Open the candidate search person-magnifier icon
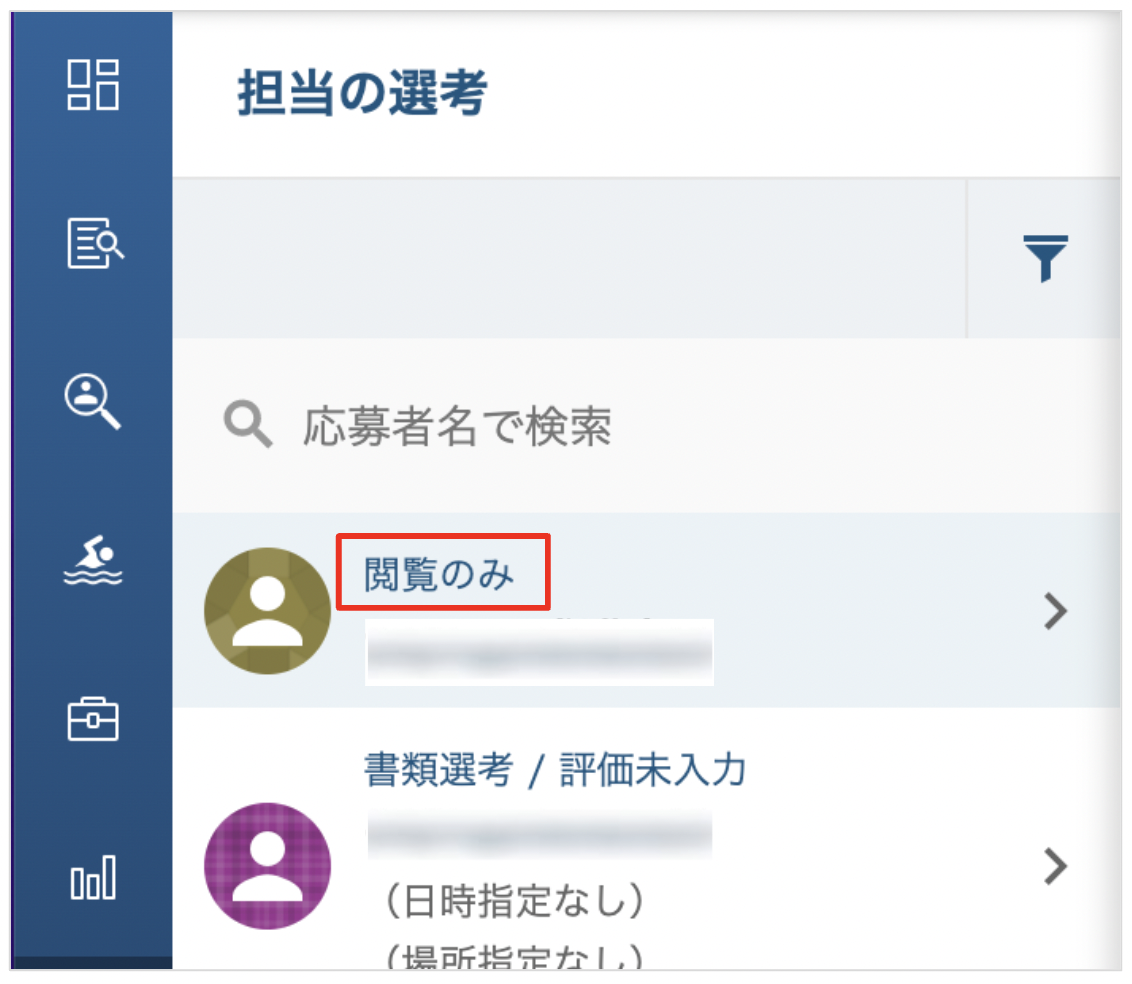 click(92, 401)
